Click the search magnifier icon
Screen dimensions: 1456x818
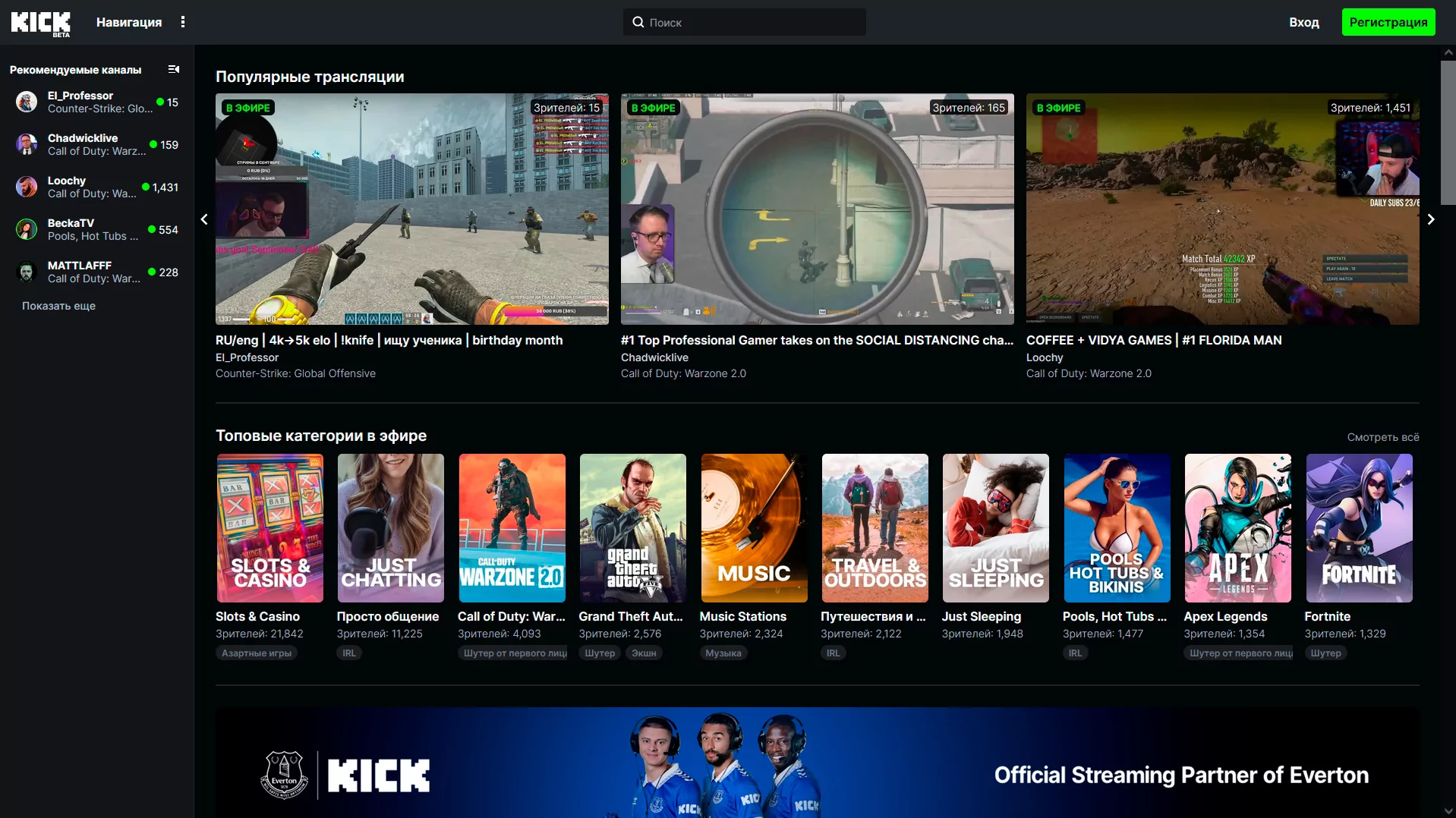coord(638,22)
